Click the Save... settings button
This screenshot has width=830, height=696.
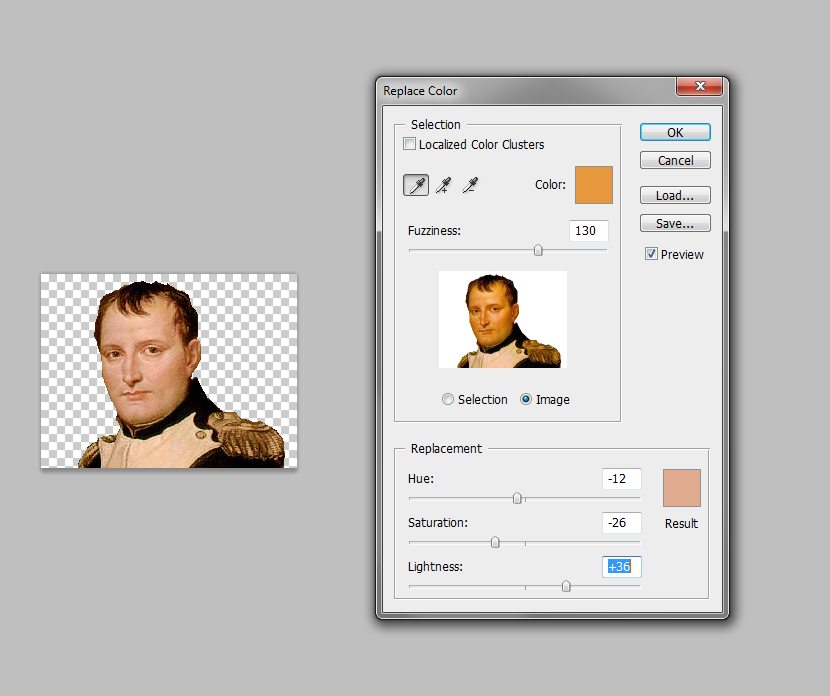(x=675, y=223)
